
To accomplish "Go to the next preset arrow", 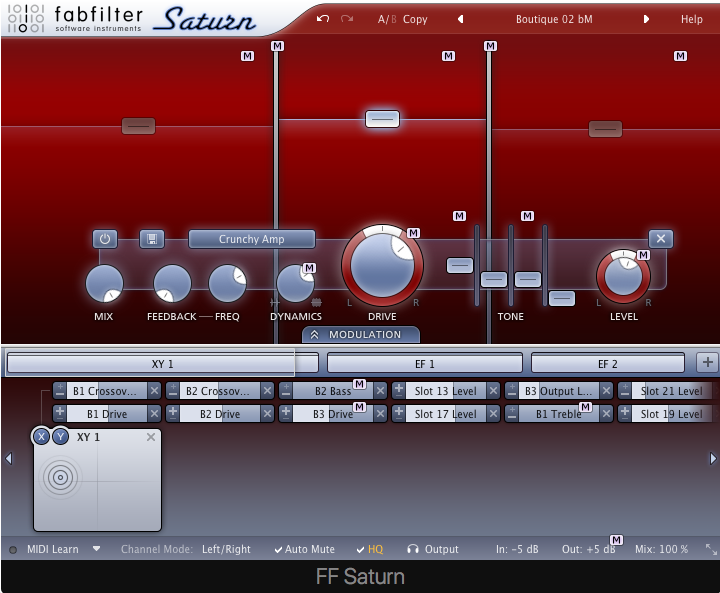I will pos(647,19).
